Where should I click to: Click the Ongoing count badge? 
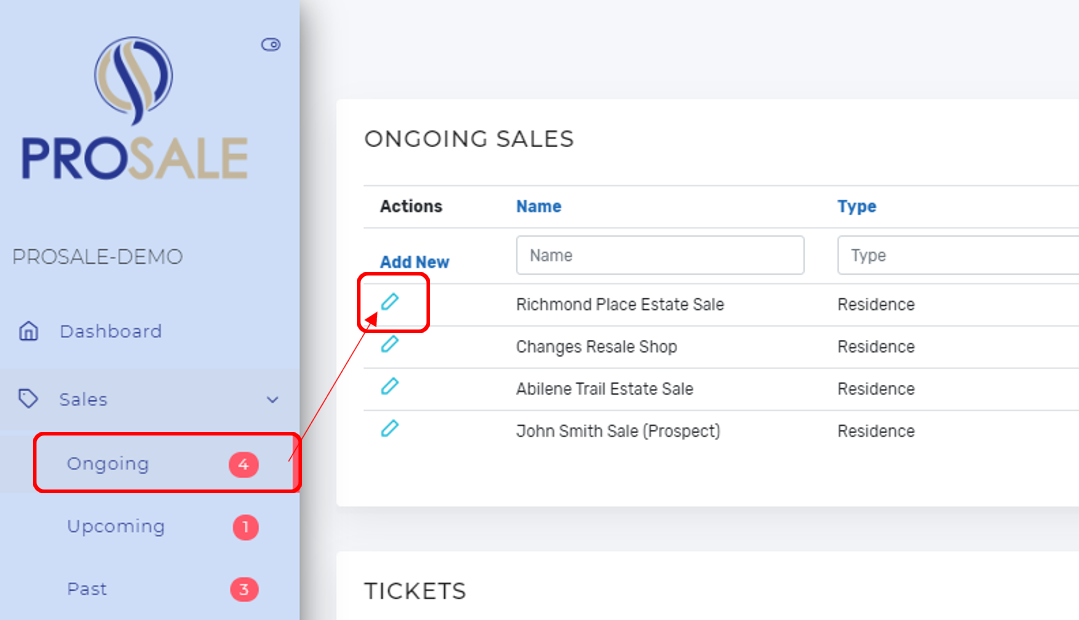click(x=244, y=464)
